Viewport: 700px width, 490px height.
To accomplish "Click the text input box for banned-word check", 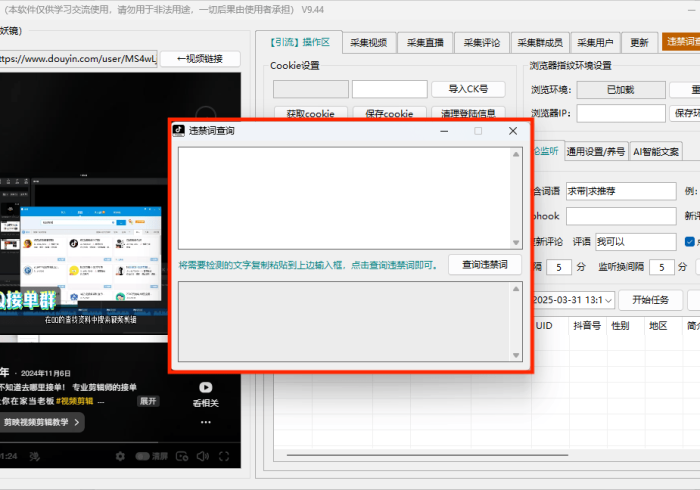I will [343, 197].
